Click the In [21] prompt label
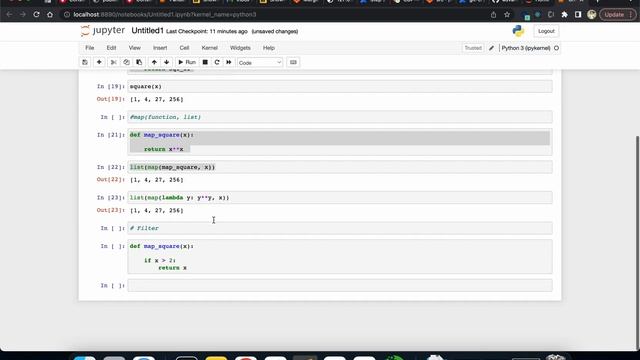Screen dimensions: 640x360 pos(111,135)
